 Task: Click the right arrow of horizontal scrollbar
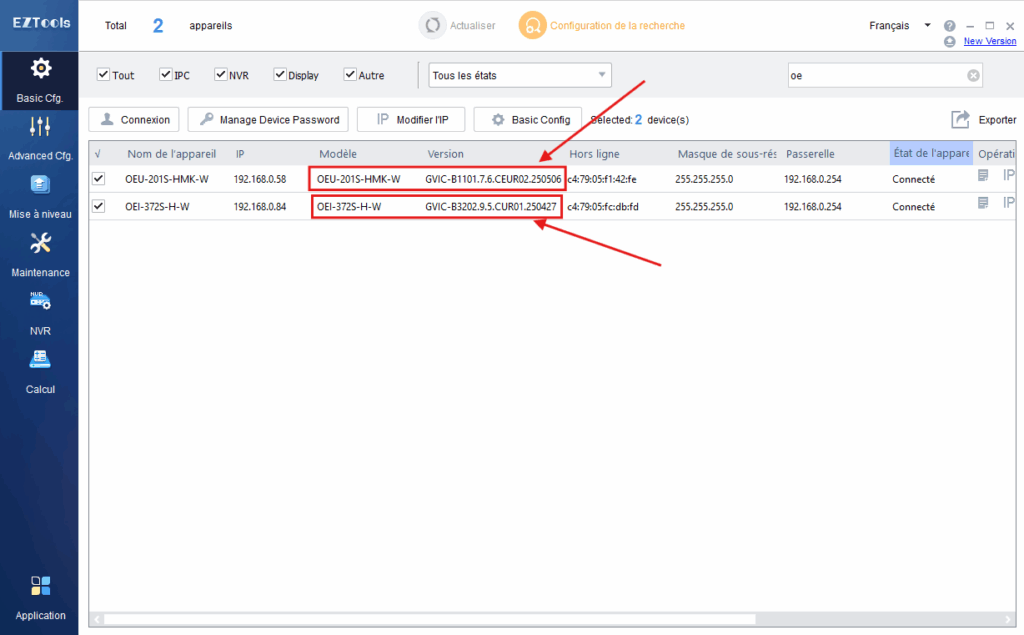point(1010,619)
